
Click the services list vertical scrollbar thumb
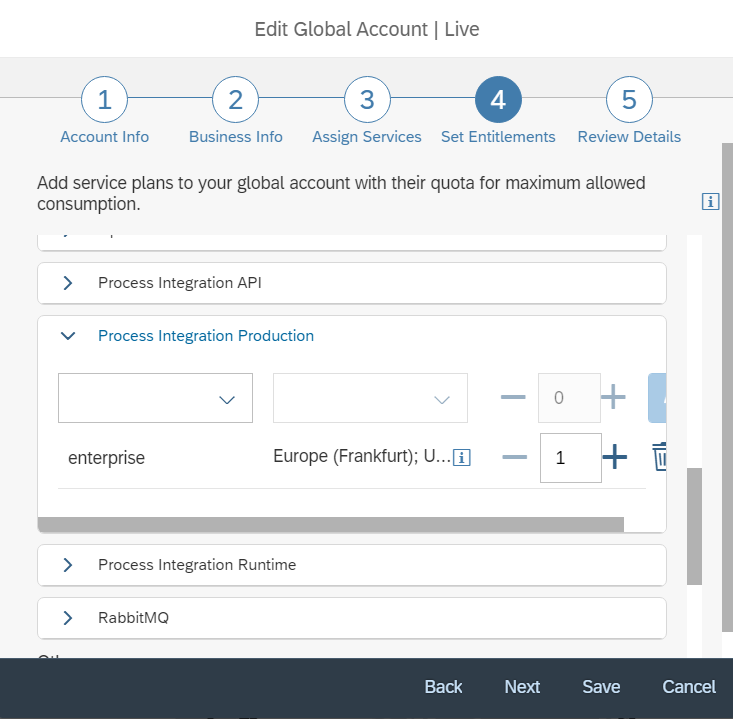click(x=694, y=526)
